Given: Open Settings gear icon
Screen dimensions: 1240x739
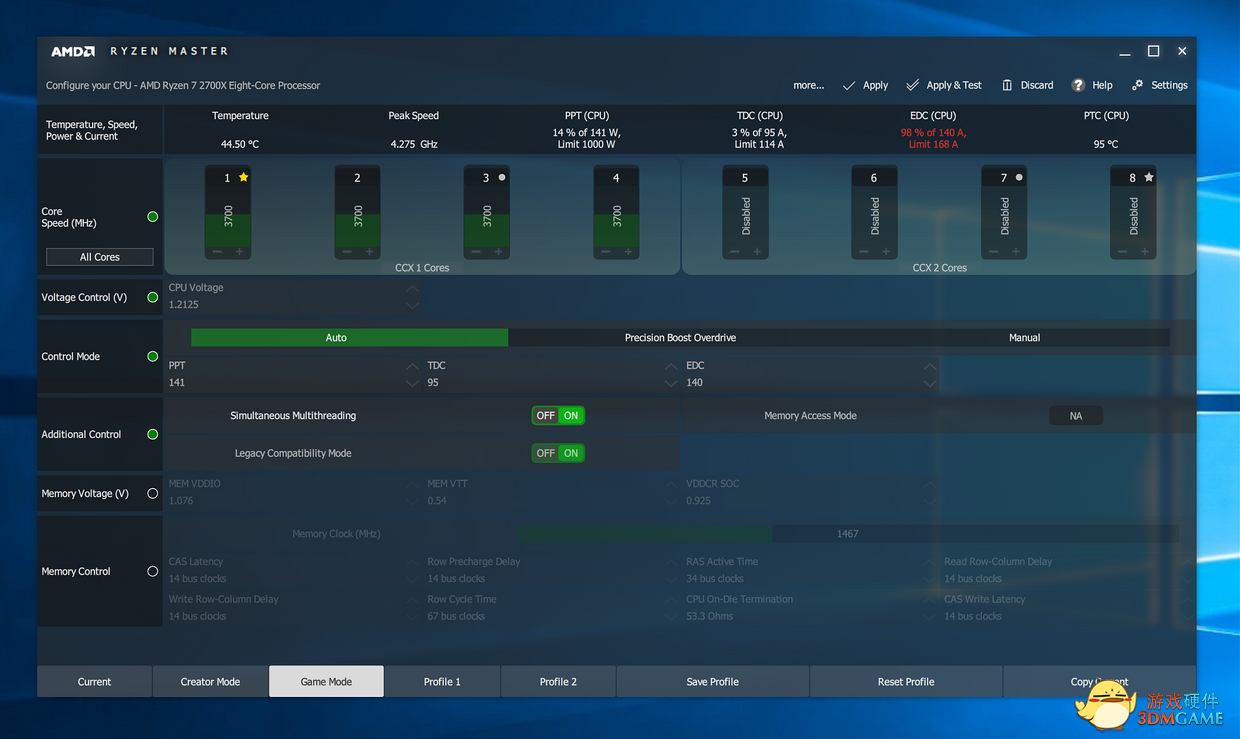Looking at the screenshot, I should (x=1138, y=85).
